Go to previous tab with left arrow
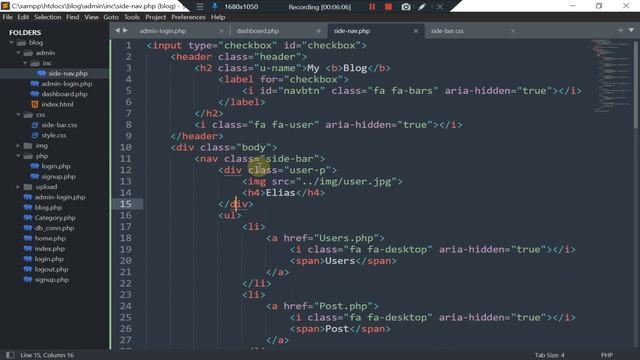 (x=118, y=31)
